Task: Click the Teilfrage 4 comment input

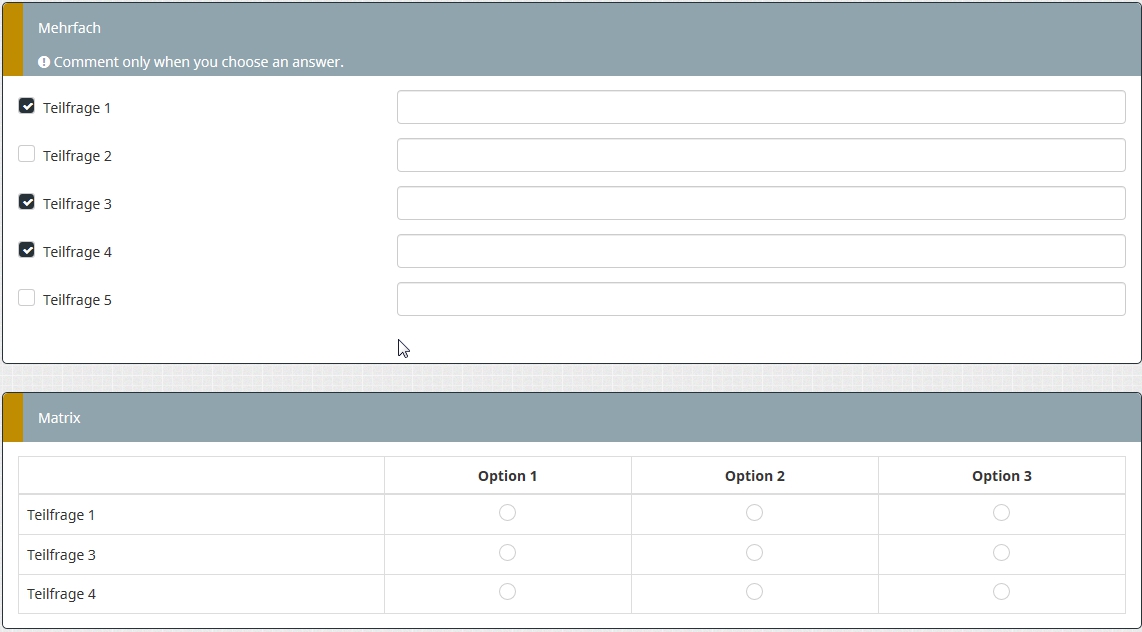Action: 761,251
